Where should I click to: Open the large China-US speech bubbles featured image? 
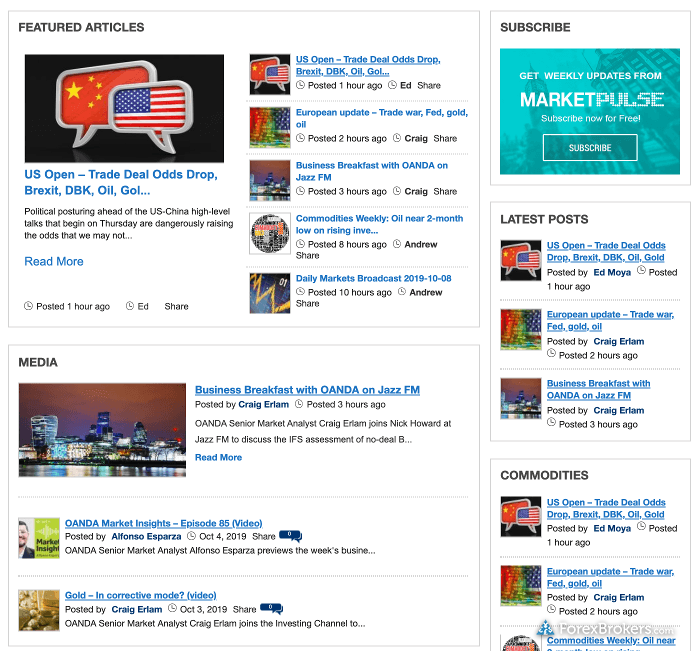click(x=124, y=108)
